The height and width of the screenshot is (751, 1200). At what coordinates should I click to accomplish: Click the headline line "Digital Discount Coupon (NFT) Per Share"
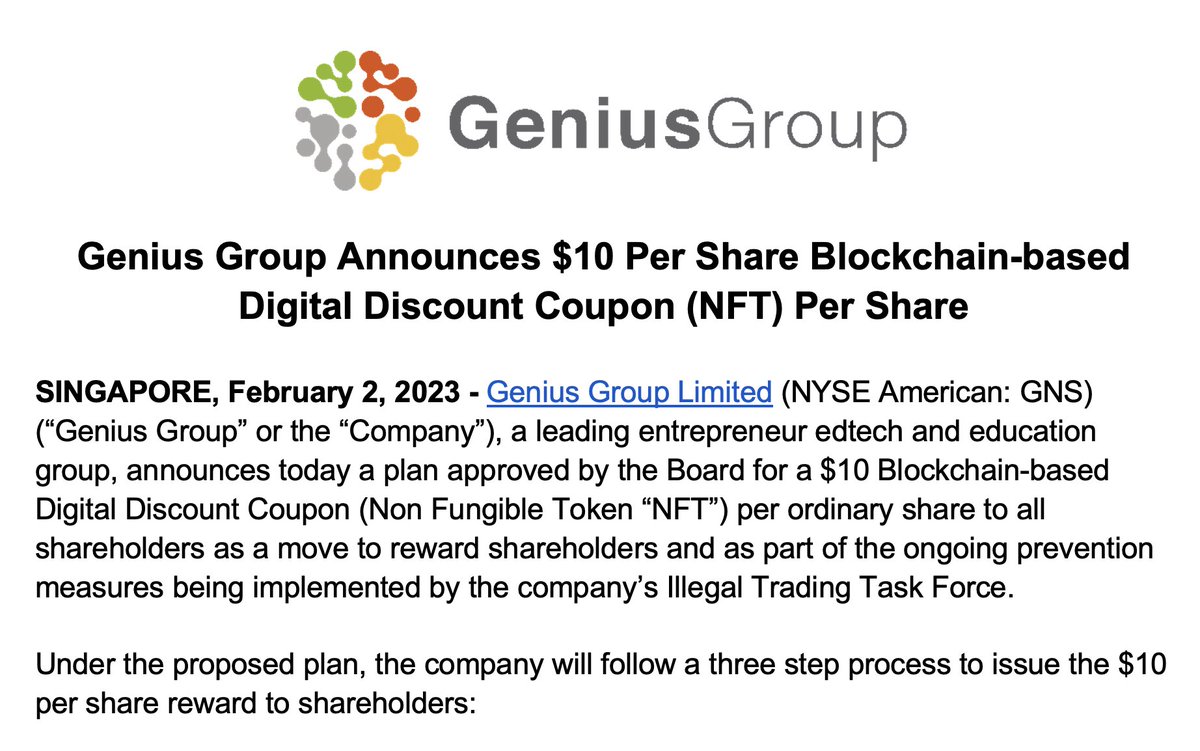(x=602, y=307)
